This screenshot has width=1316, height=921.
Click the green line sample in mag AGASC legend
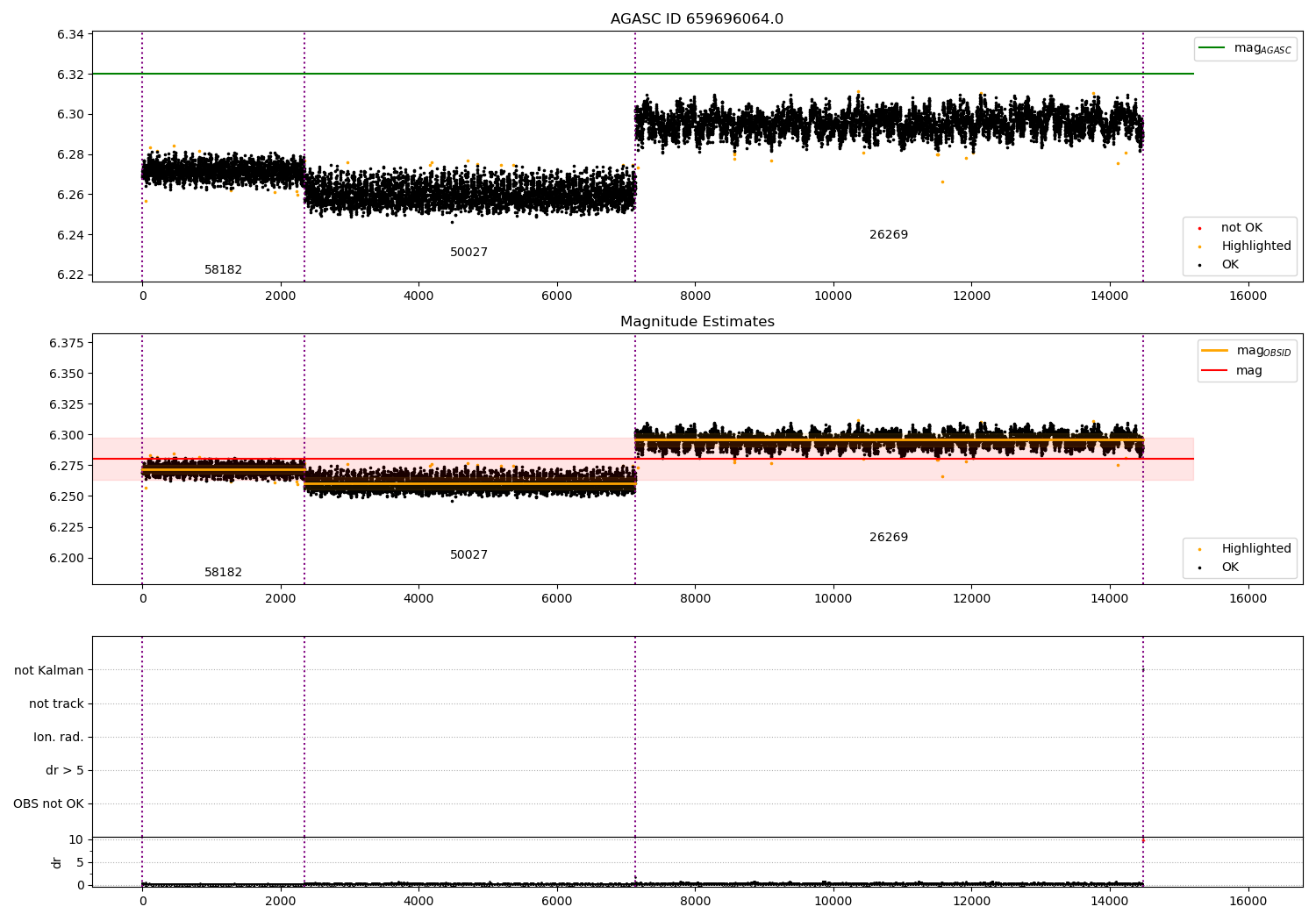1212,47
